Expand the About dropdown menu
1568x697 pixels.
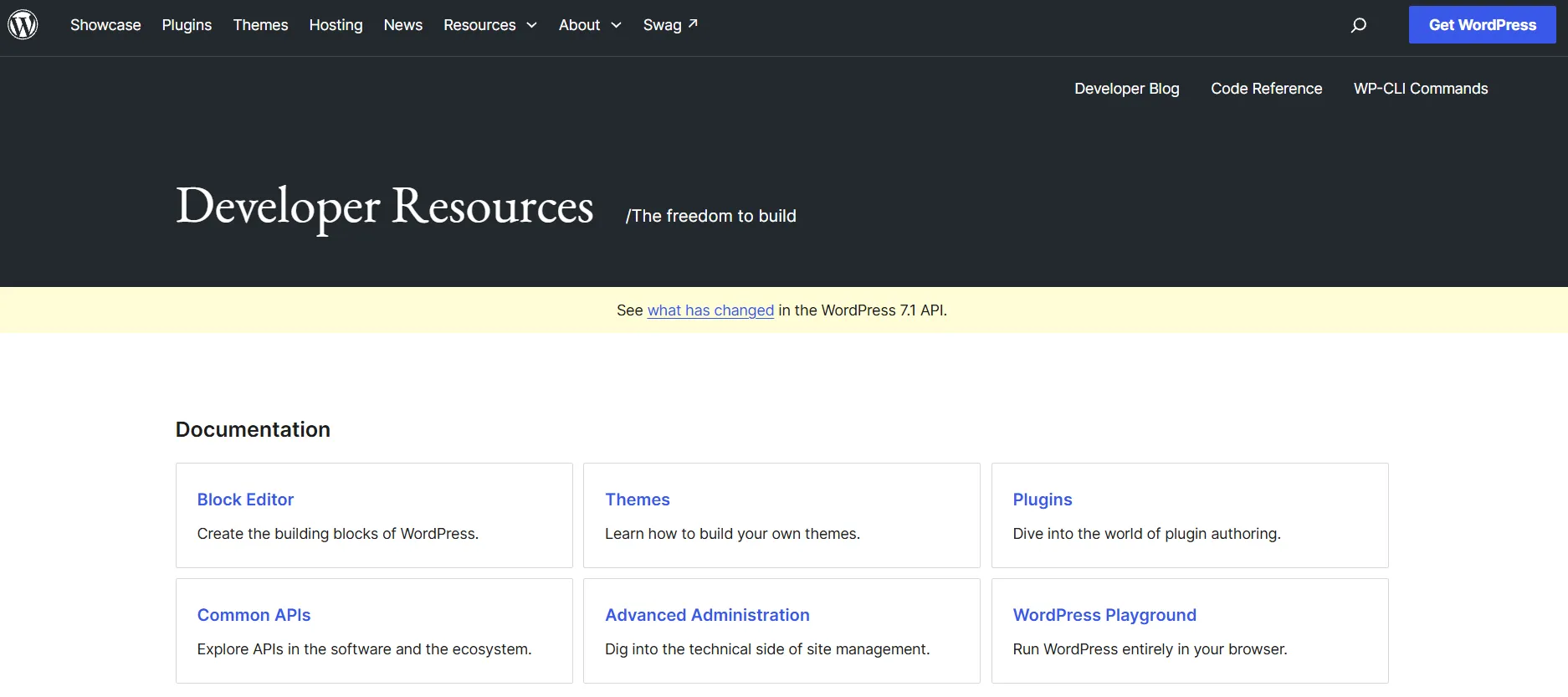(590, 25)
